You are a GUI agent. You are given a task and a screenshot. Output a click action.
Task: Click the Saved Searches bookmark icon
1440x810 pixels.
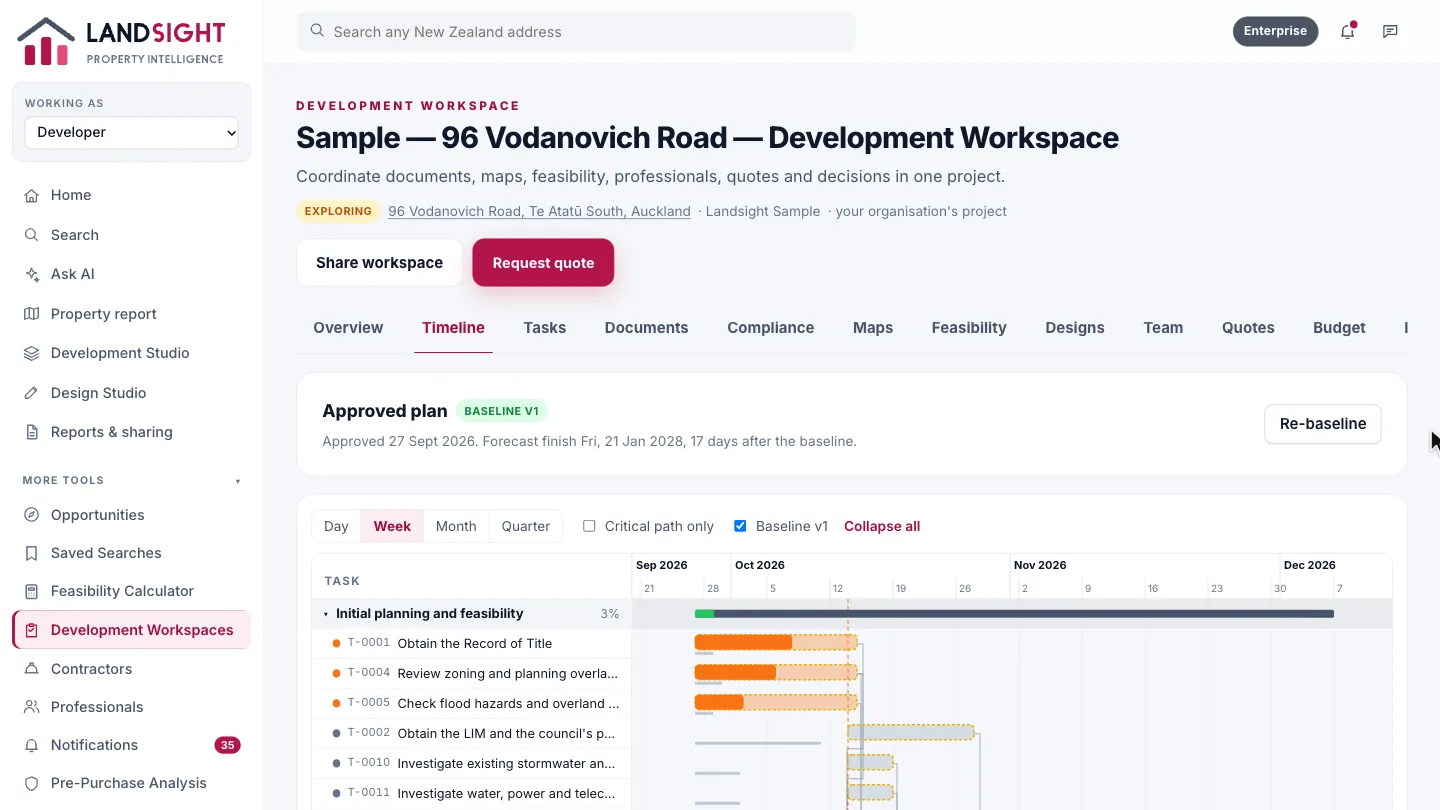coord(32,553)
